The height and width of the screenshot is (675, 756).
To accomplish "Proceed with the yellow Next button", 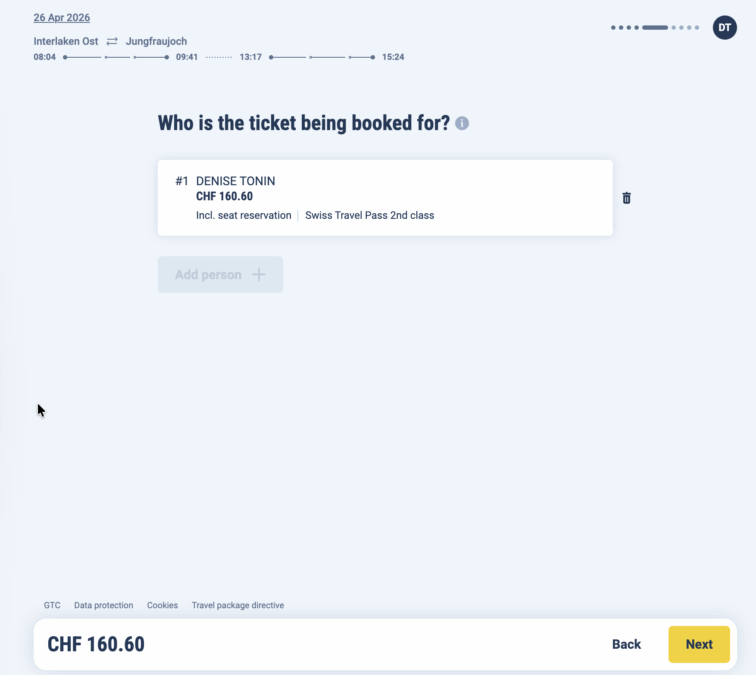I will click(699, 645).
